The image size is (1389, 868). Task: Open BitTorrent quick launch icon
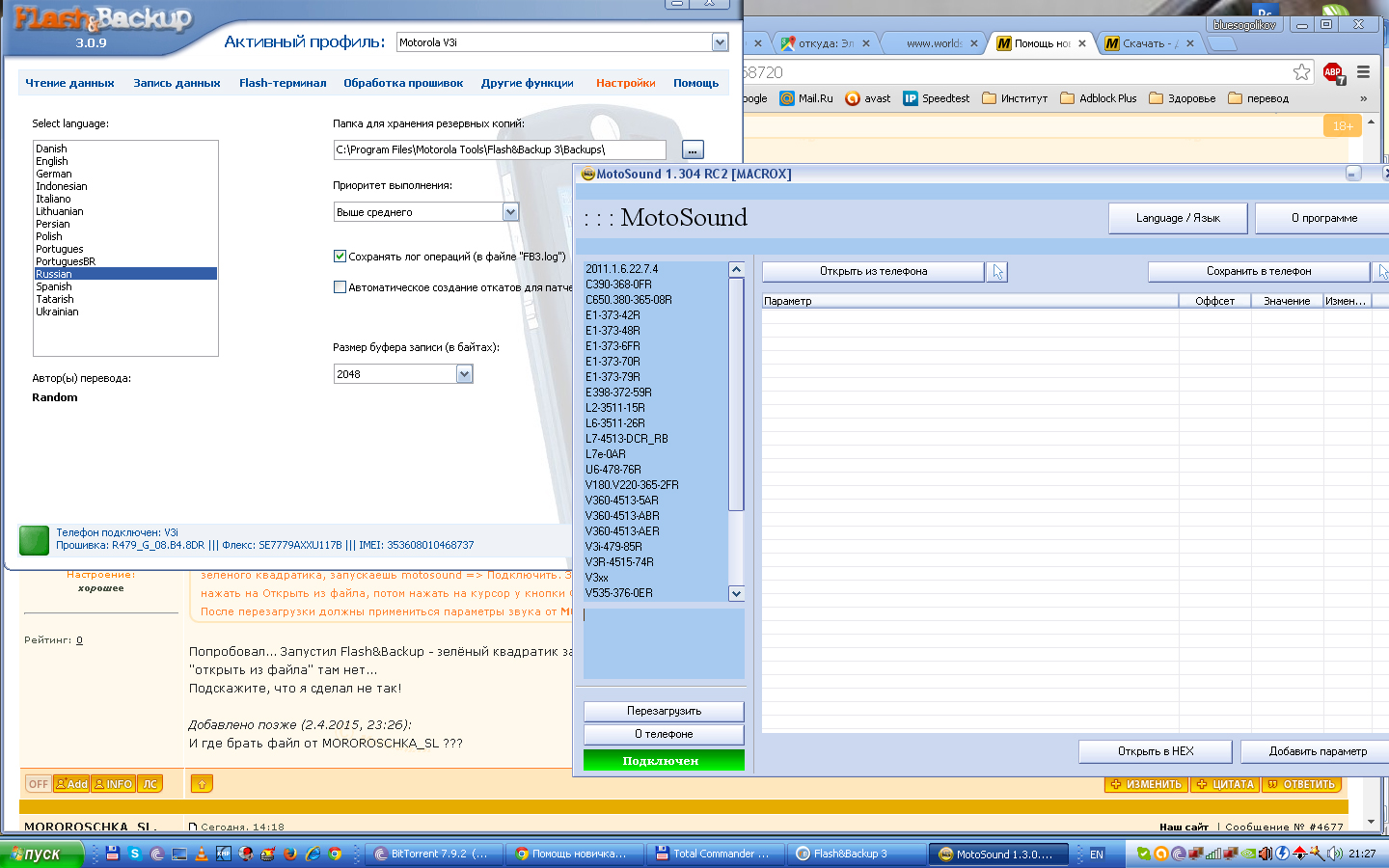(157, 854)
